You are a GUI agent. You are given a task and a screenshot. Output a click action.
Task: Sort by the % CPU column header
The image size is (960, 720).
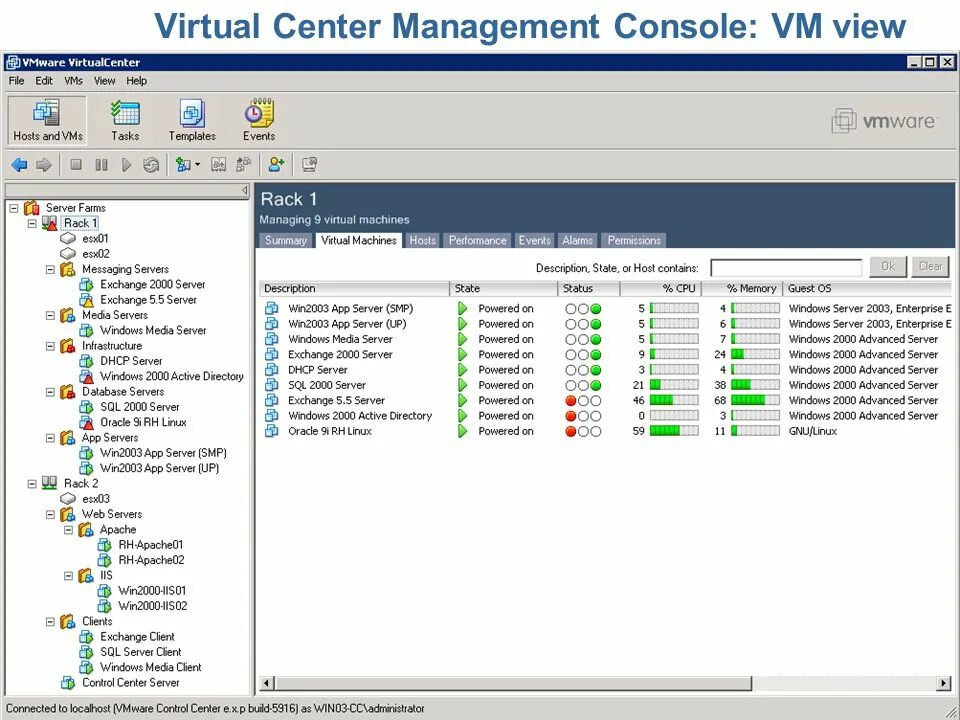tap(660, 288)
